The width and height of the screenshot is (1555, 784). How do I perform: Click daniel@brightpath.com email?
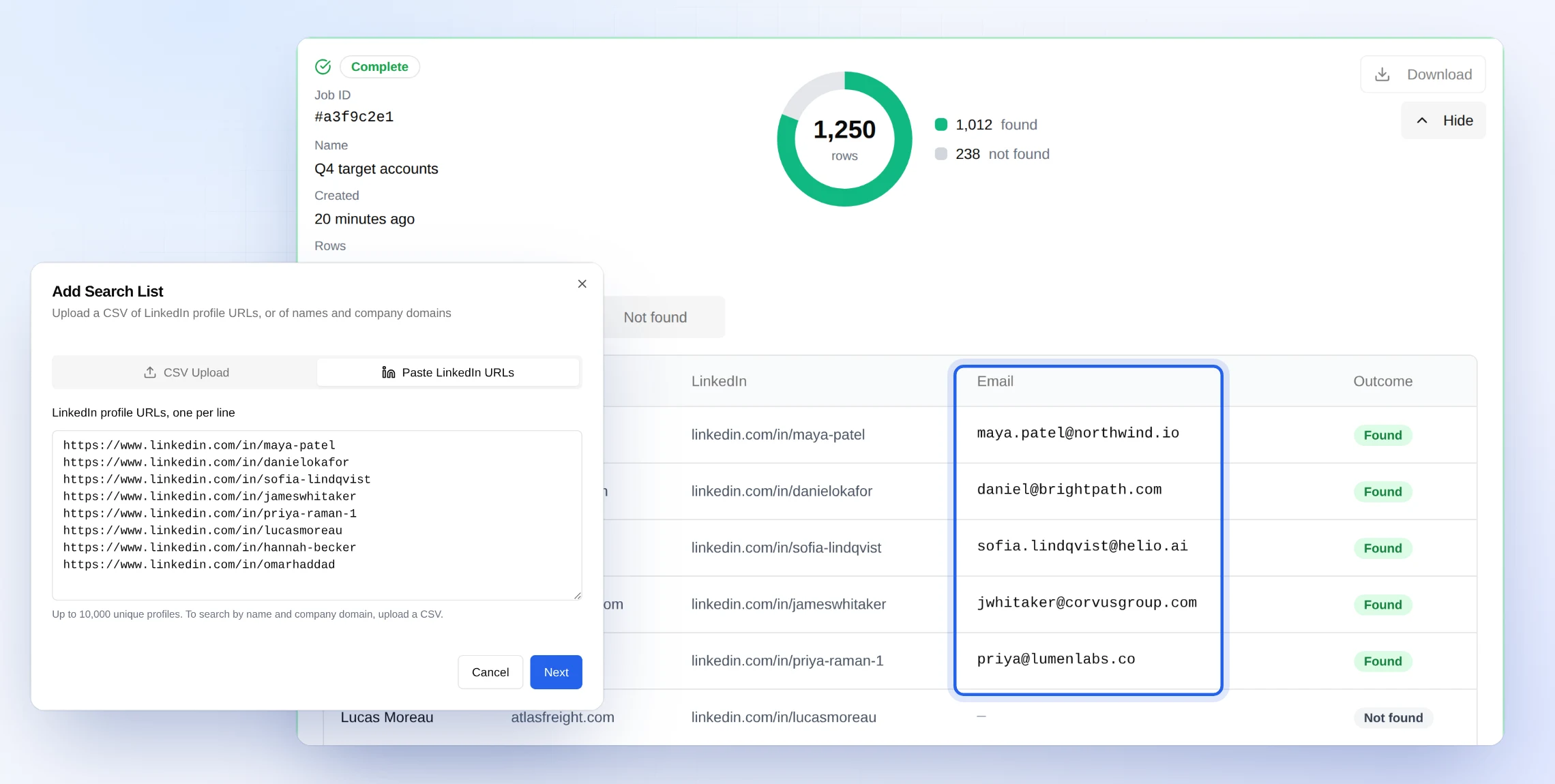(x=1069, y=489)
